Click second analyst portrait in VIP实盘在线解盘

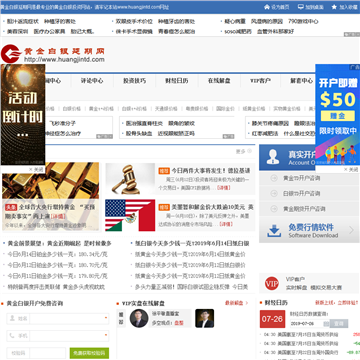(205, 318)
